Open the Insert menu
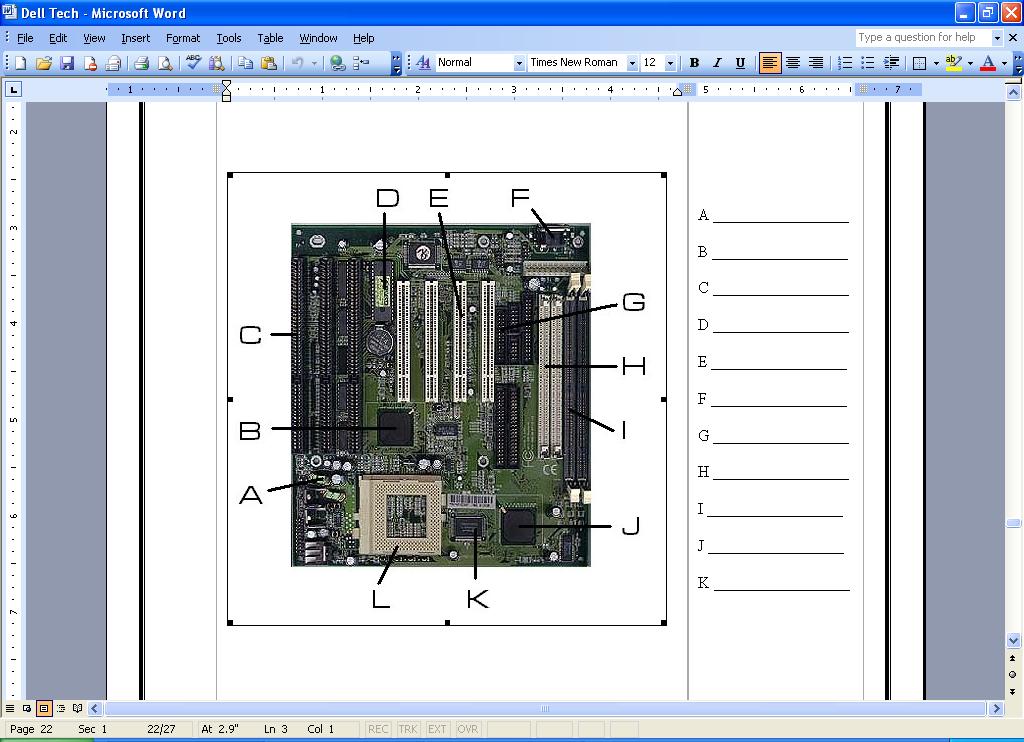This screenshot has height=742, width=1024. click(135, 38)
